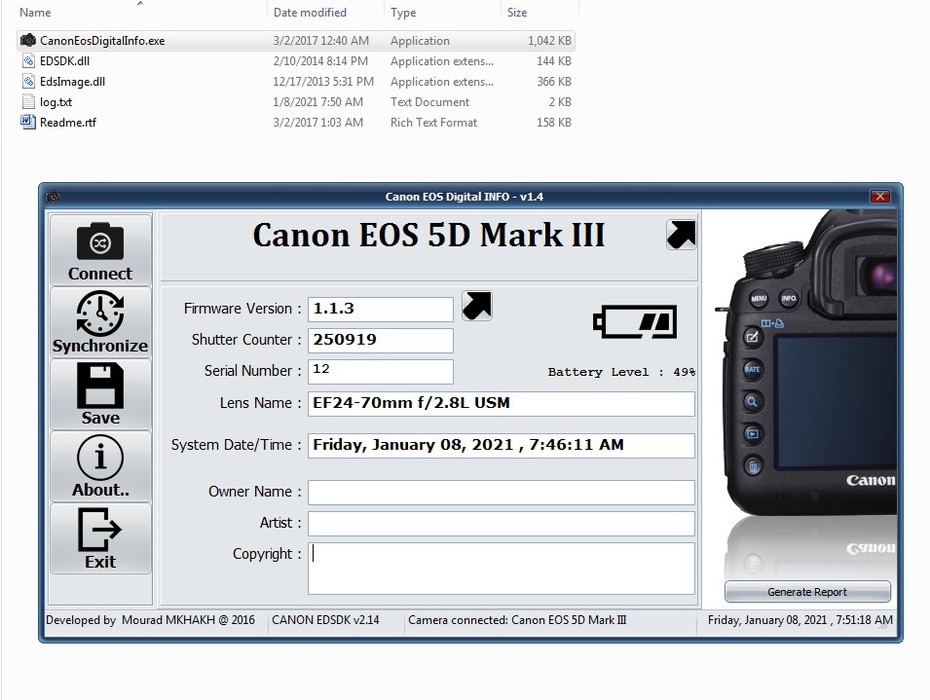Click the Firmware Version field
The image size is (930, 700).
(x=381, y=309)
